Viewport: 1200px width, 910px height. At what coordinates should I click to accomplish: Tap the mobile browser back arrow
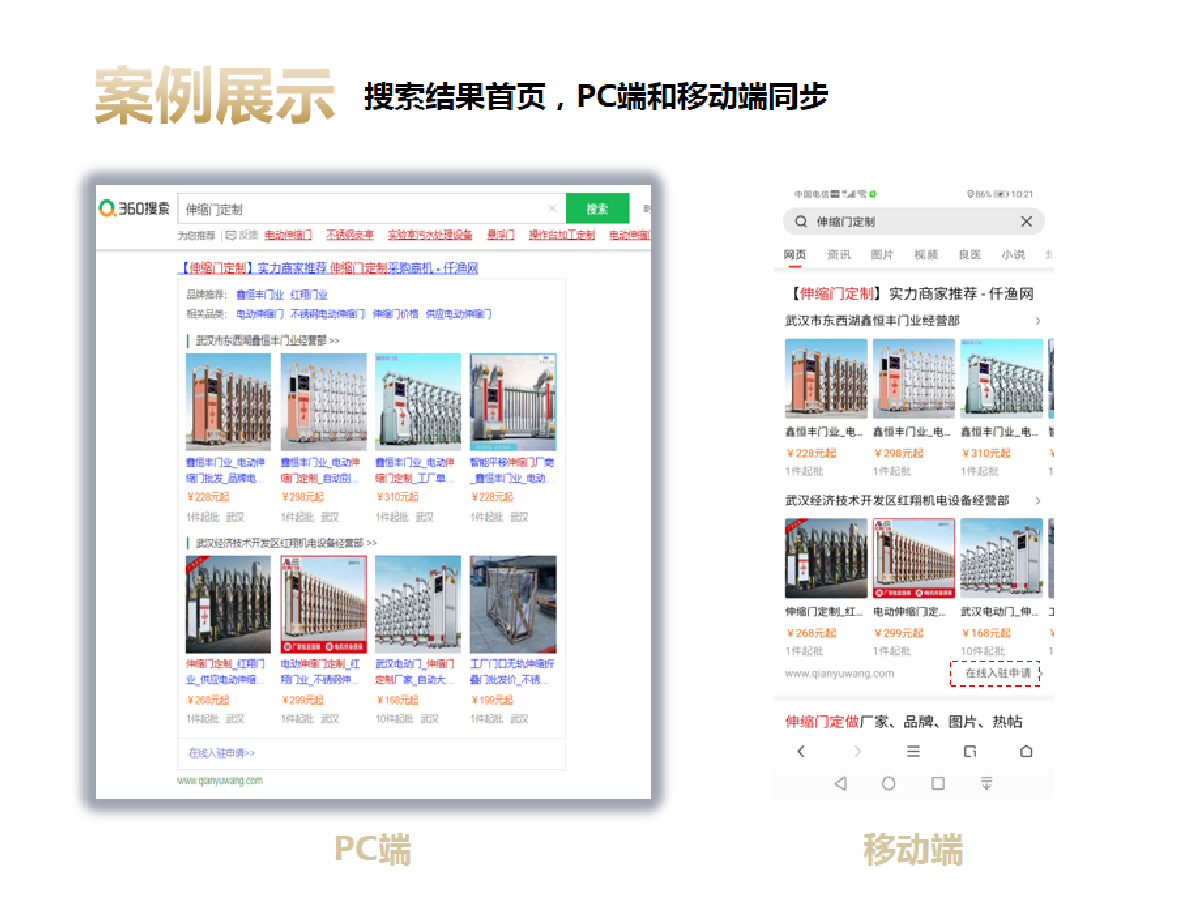(x=801, y=751)
